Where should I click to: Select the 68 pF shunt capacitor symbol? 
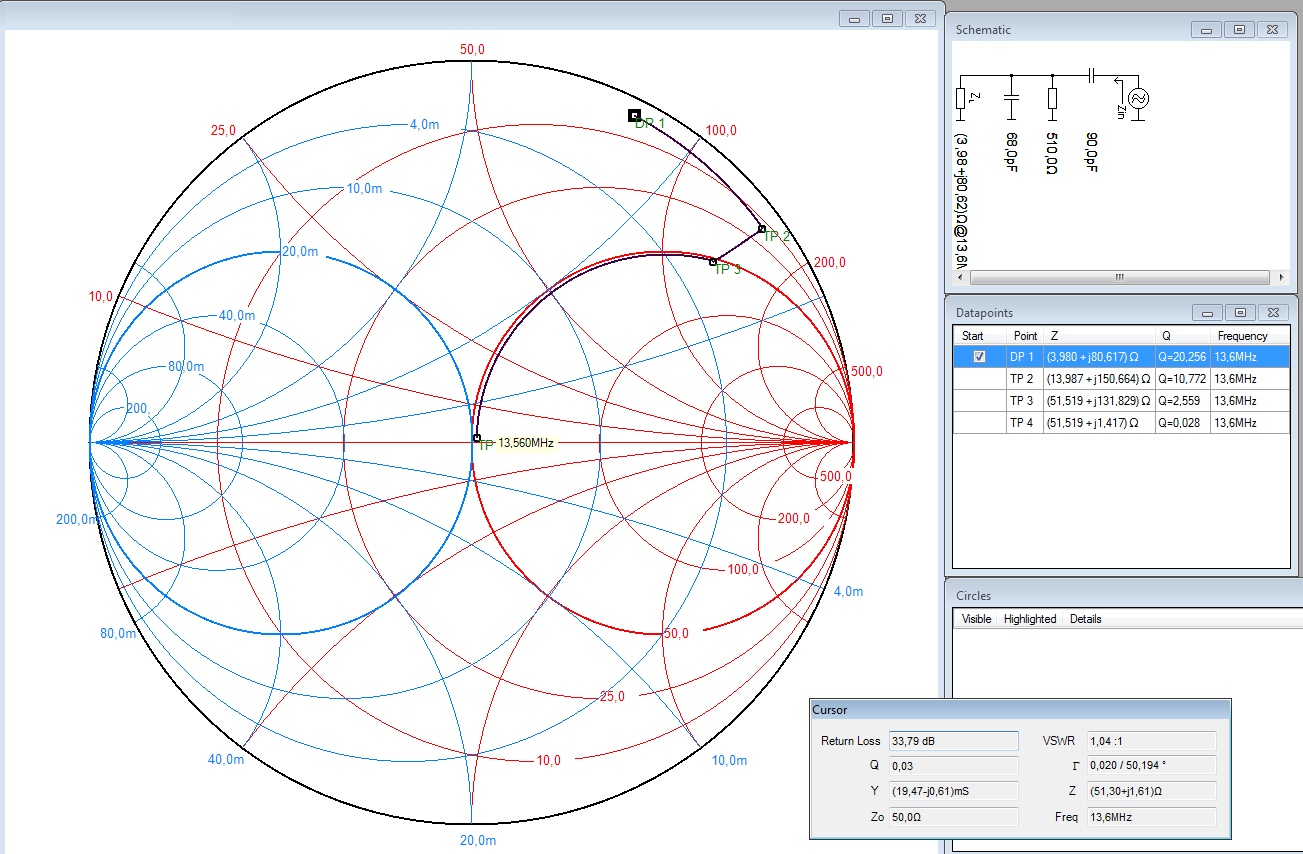[x=1011, y=97]
